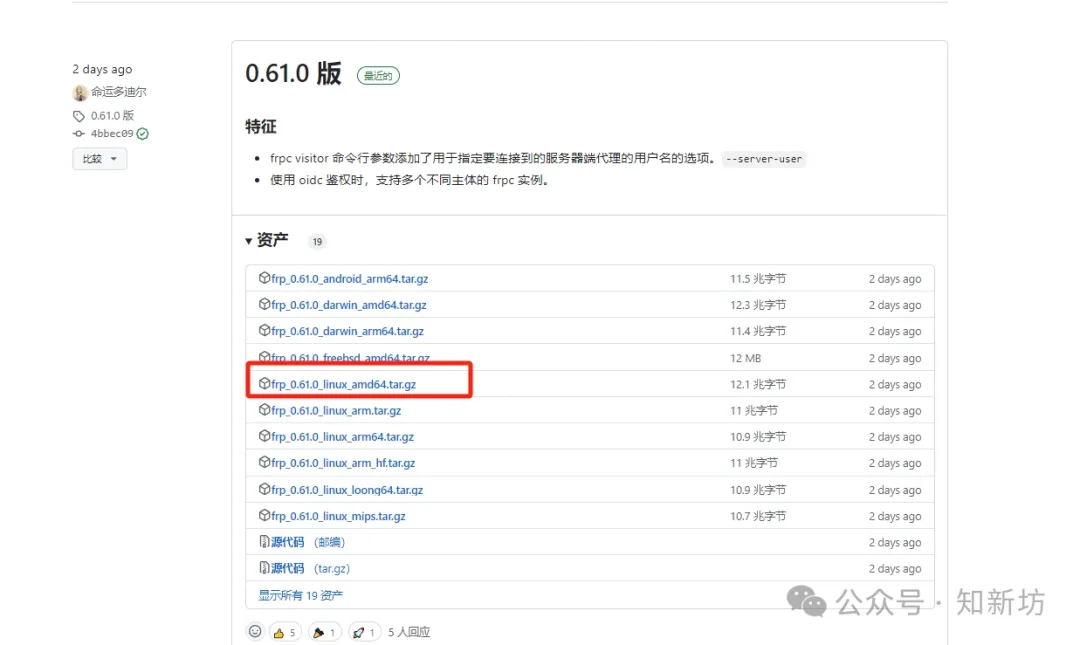Open frp_0.61.0_linux_mips.tar.gz link
This screenshot has height=645, width=1080.
click(x=338, y=515)
